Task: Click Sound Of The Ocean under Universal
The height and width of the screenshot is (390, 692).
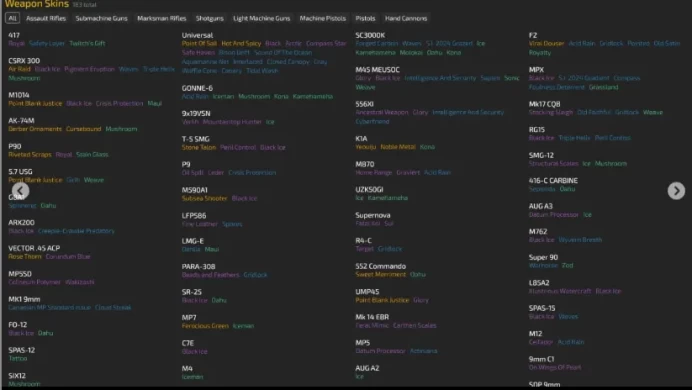Action: click(283, 52)
